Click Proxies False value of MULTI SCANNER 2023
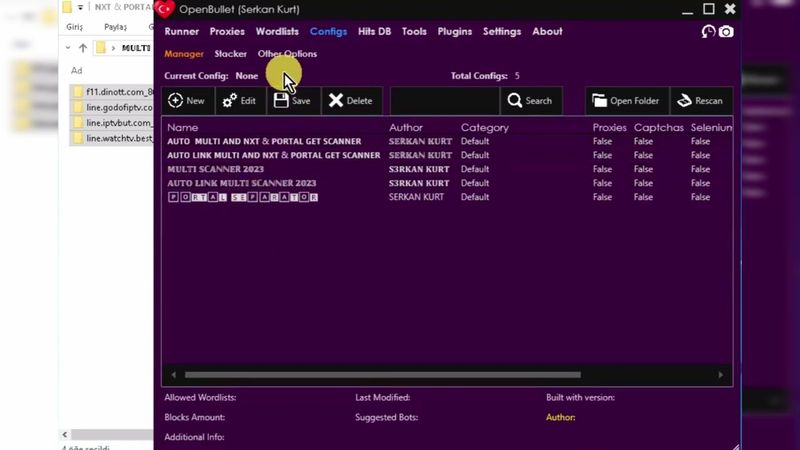 click(603, 169)
